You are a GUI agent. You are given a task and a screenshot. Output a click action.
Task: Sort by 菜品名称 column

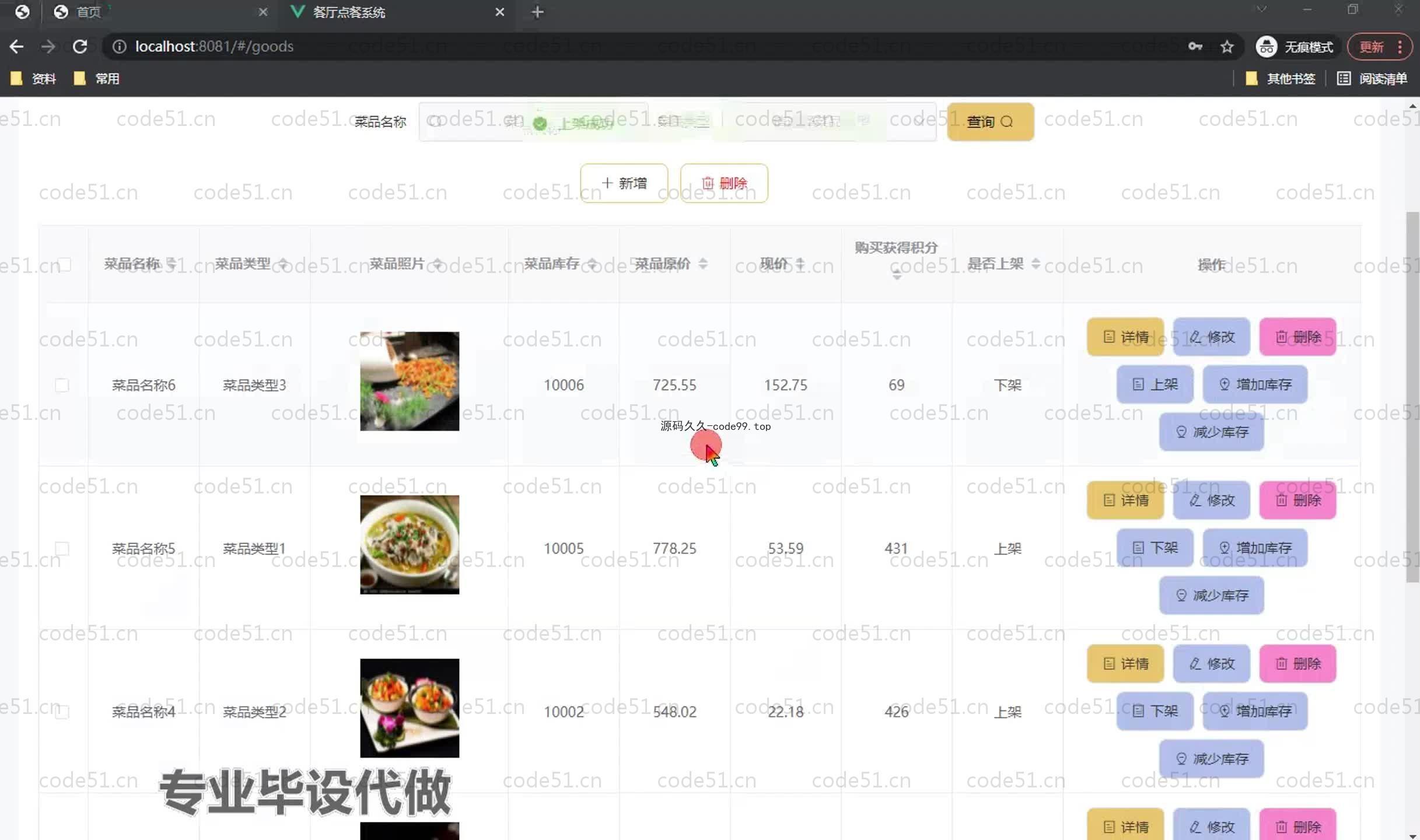tap(172, 264)
